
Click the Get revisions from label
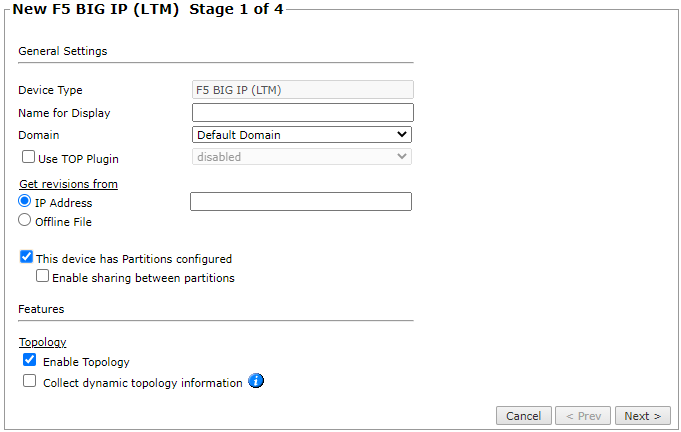tap(68, 184)
